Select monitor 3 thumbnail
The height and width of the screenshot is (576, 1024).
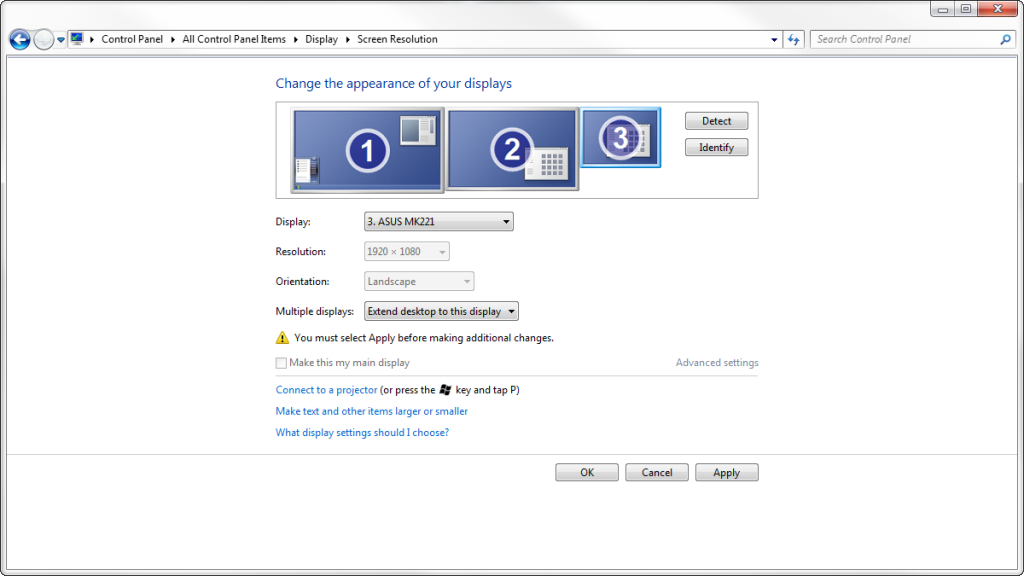point(620,138)
